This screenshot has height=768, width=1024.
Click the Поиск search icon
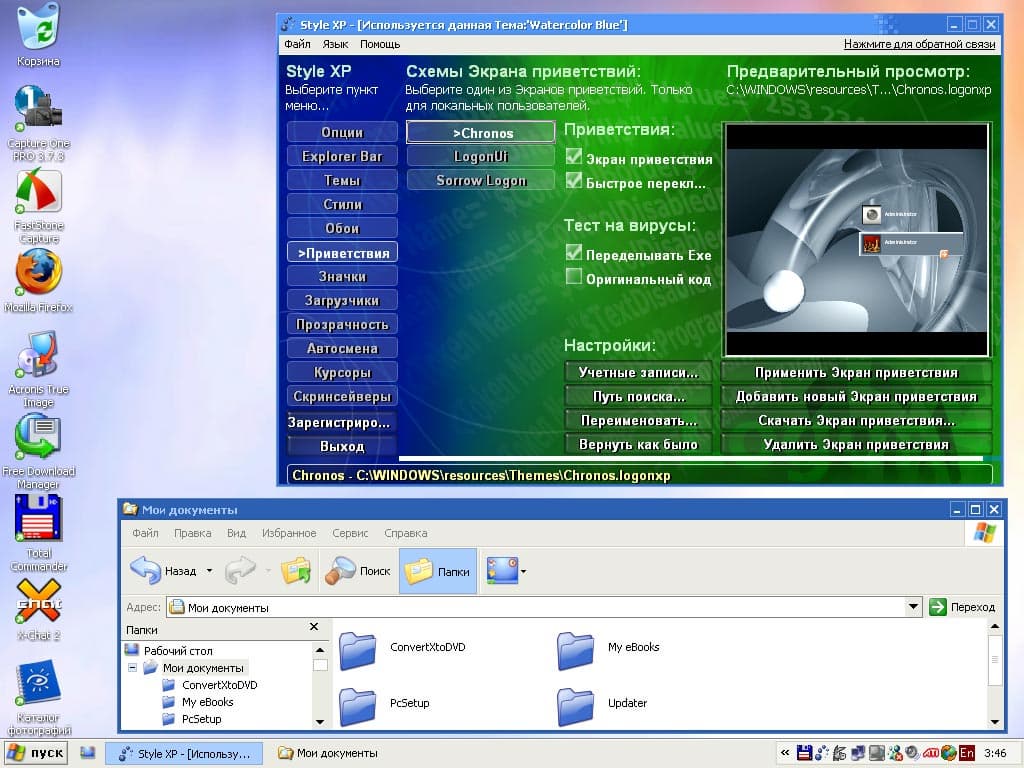click(x=340, y=570)
